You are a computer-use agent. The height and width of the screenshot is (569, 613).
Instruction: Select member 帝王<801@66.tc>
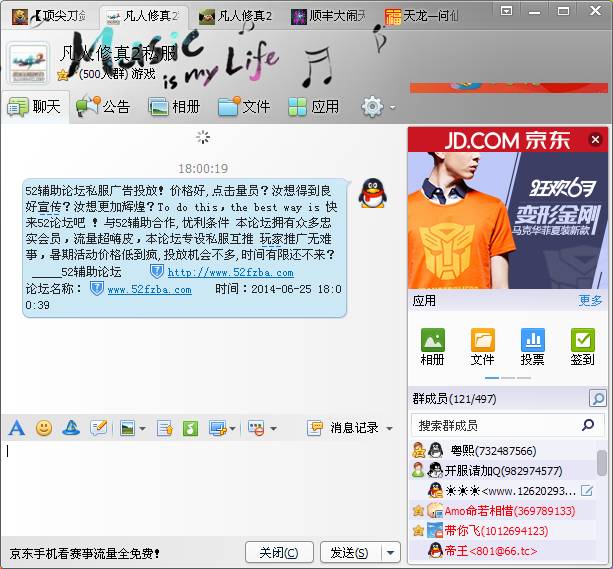click(502, 551)
